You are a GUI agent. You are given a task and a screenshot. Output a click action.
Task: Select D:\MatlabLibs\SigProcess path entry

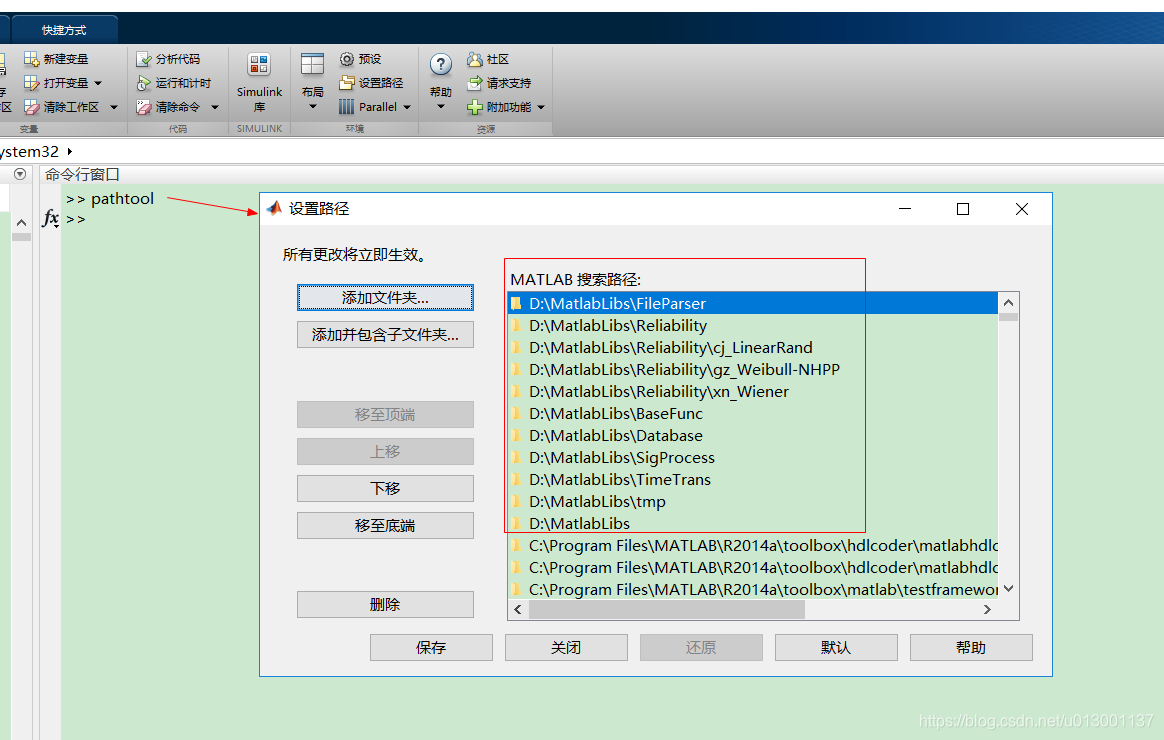pos(753,458)
